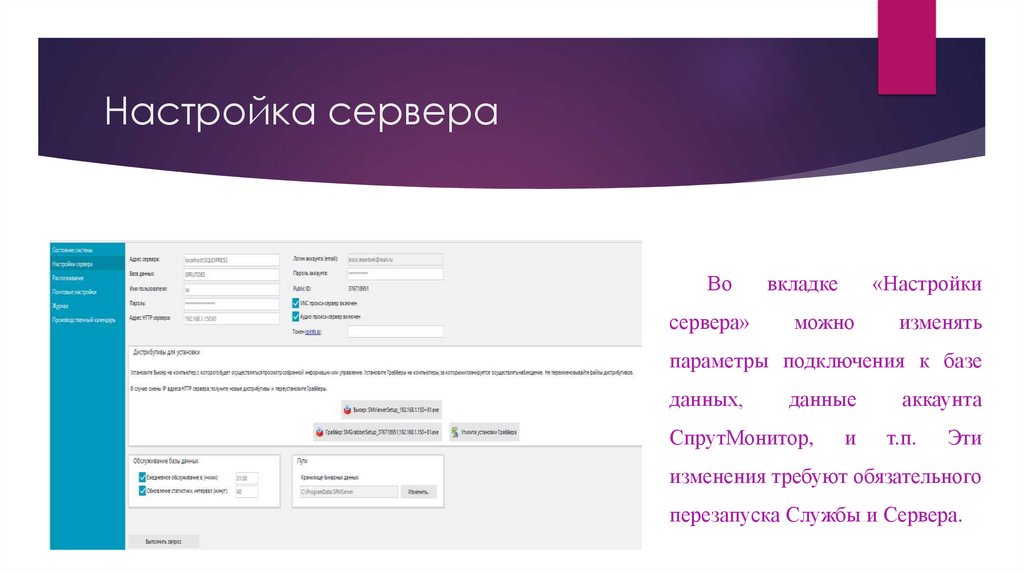
Task: Click the daily maintenance time field
Action: (x=247, y=478)
